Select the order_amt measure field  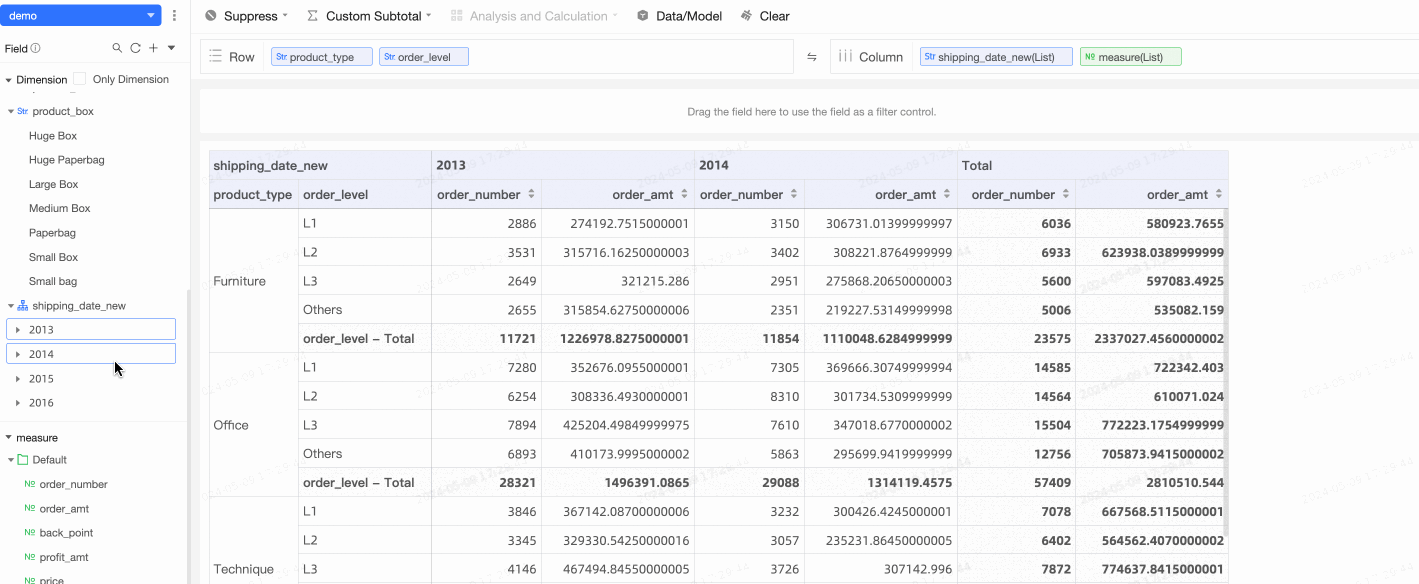[64, 509]
